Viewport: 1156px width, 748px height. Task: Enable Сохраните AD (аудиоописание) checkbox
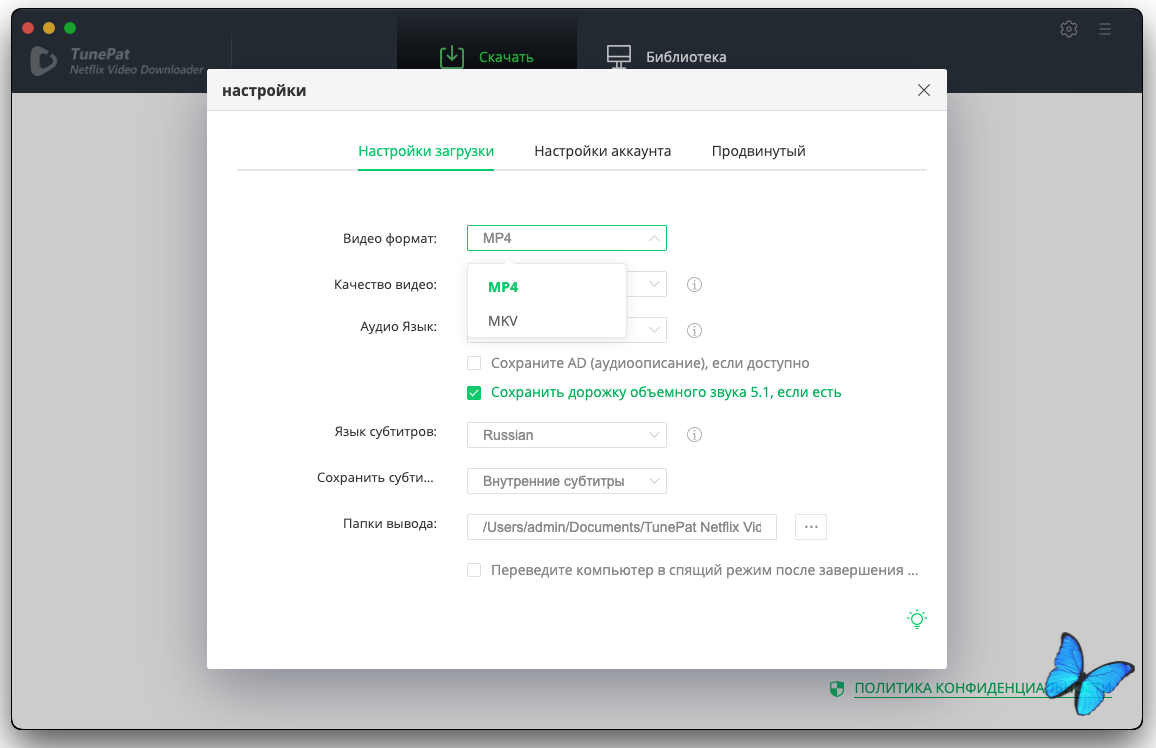click(x=474, y=363)
